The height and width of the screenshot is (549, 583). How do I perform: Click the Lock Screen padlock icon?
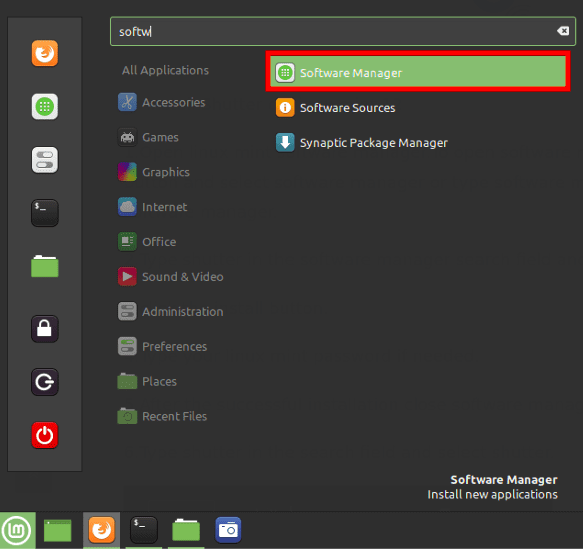tap(45, 329)
